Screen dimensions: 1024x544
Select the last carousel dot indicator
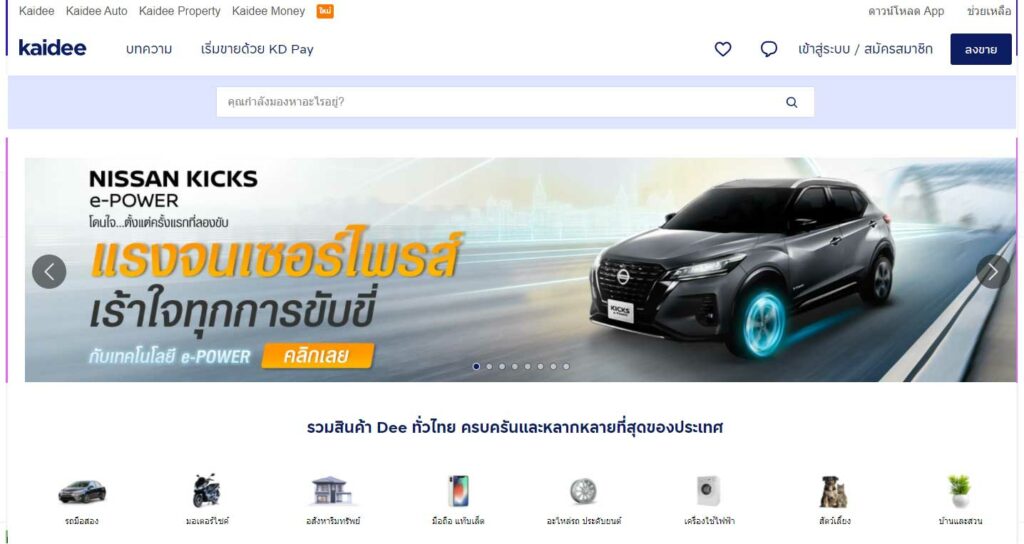tap(566, 366)
